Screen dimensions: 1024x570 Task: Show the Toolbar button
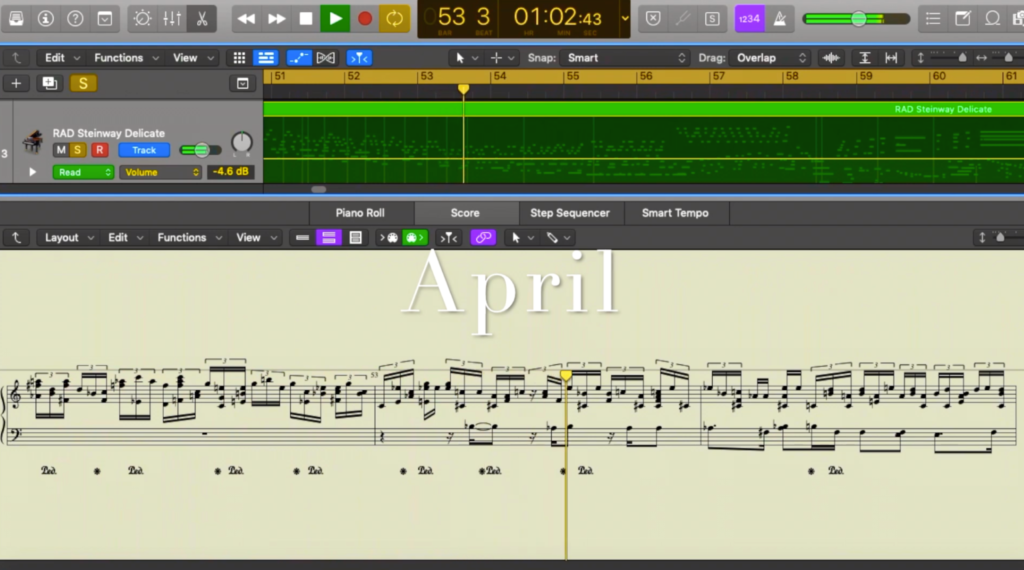click(x=104, y=18)
